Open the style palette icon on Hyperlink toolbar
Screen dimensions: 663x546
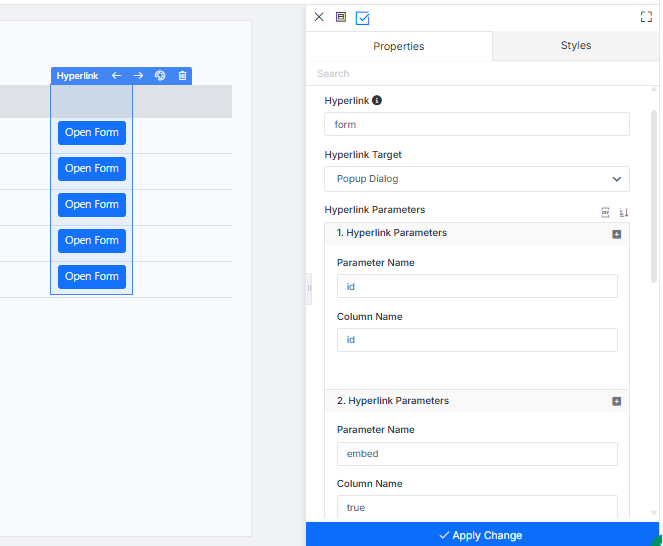tap(160, 76)
